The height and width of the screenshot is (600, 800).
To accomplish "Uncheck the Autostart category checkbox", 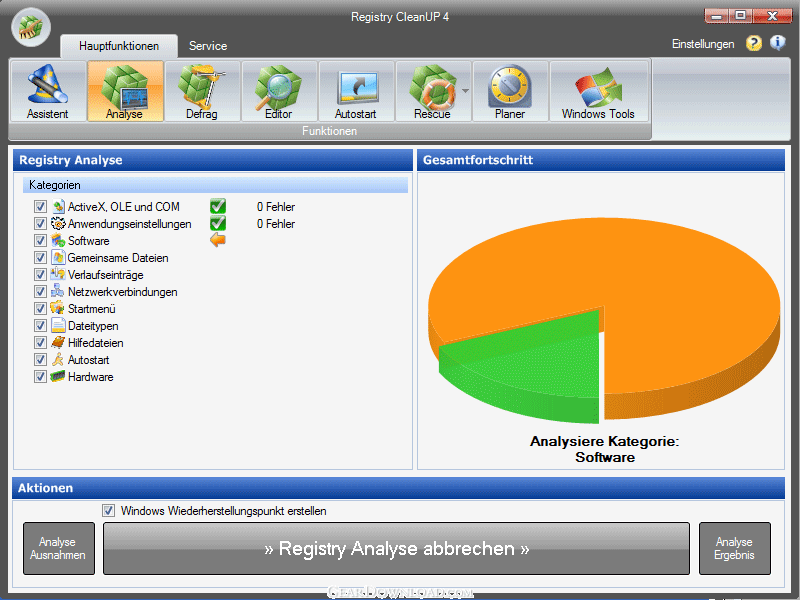I will 40,360.
